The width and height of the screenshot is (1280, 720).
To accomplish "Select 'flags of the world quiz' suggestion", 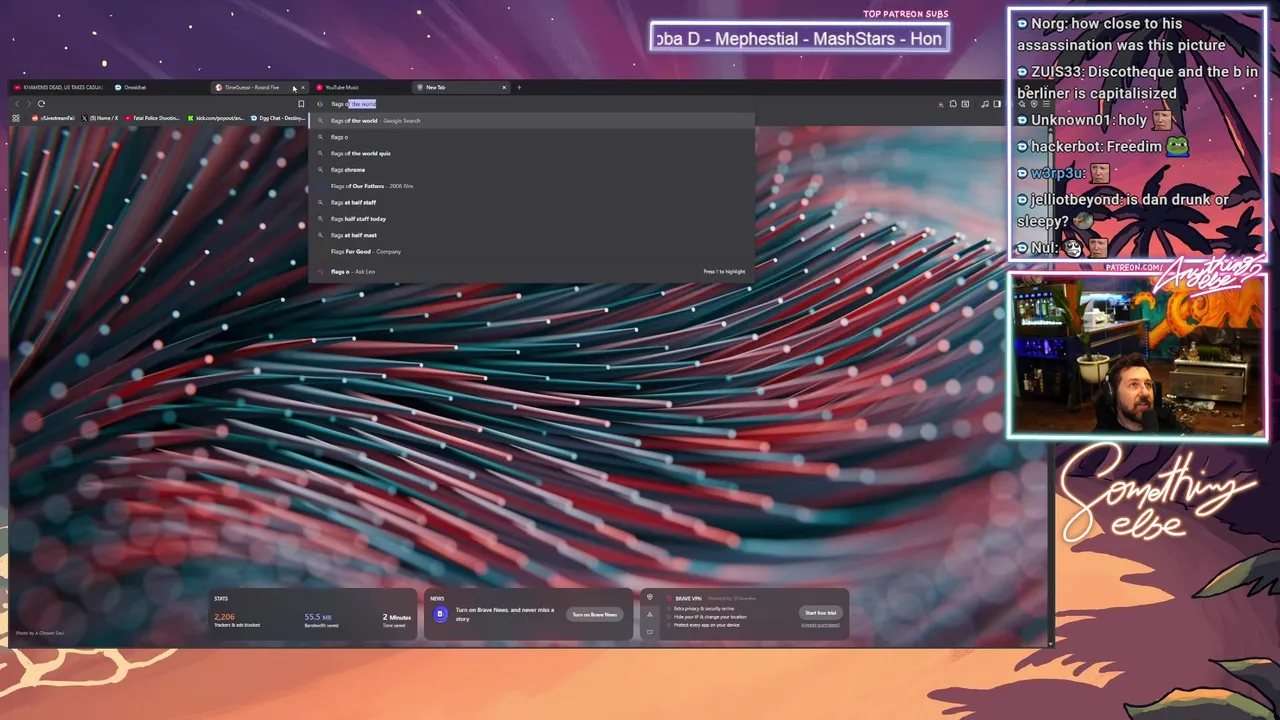I will [531, 153].
